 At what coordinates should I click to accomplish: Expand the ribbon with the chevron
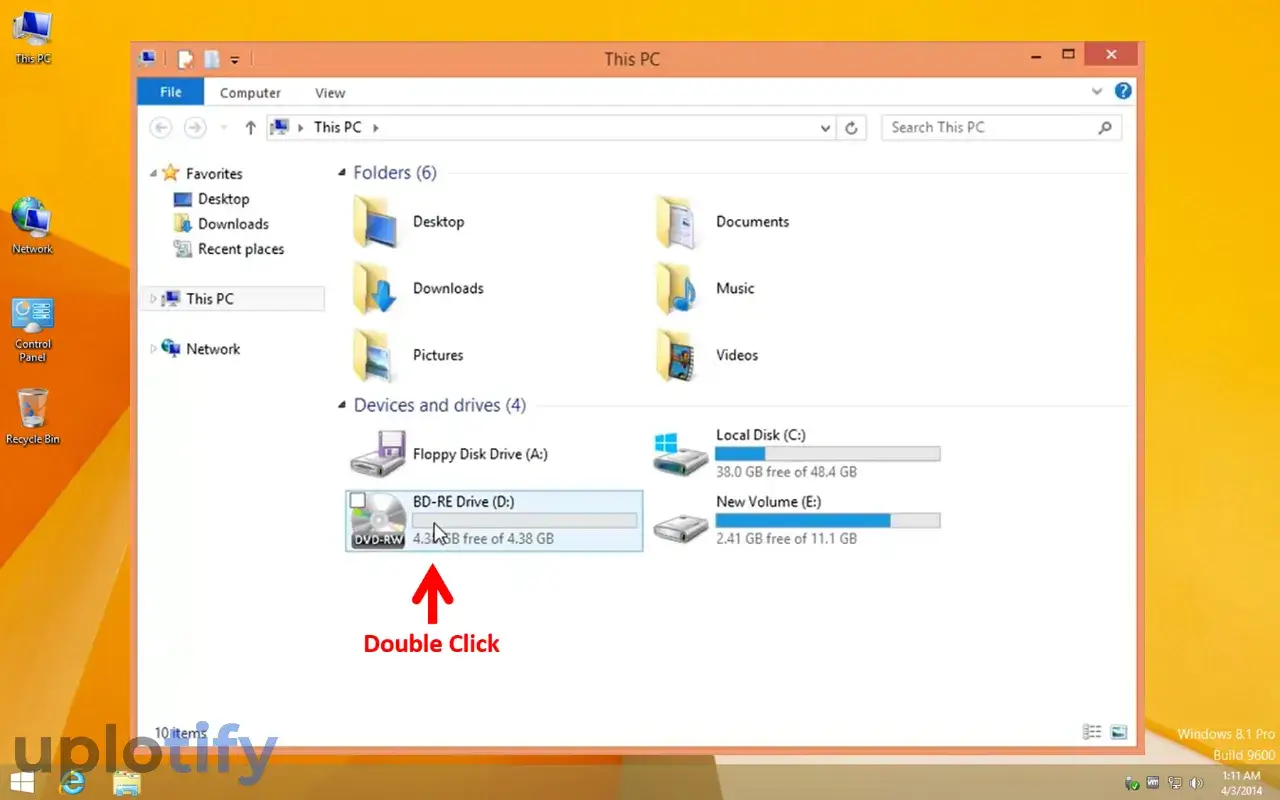coord(1097,91)
